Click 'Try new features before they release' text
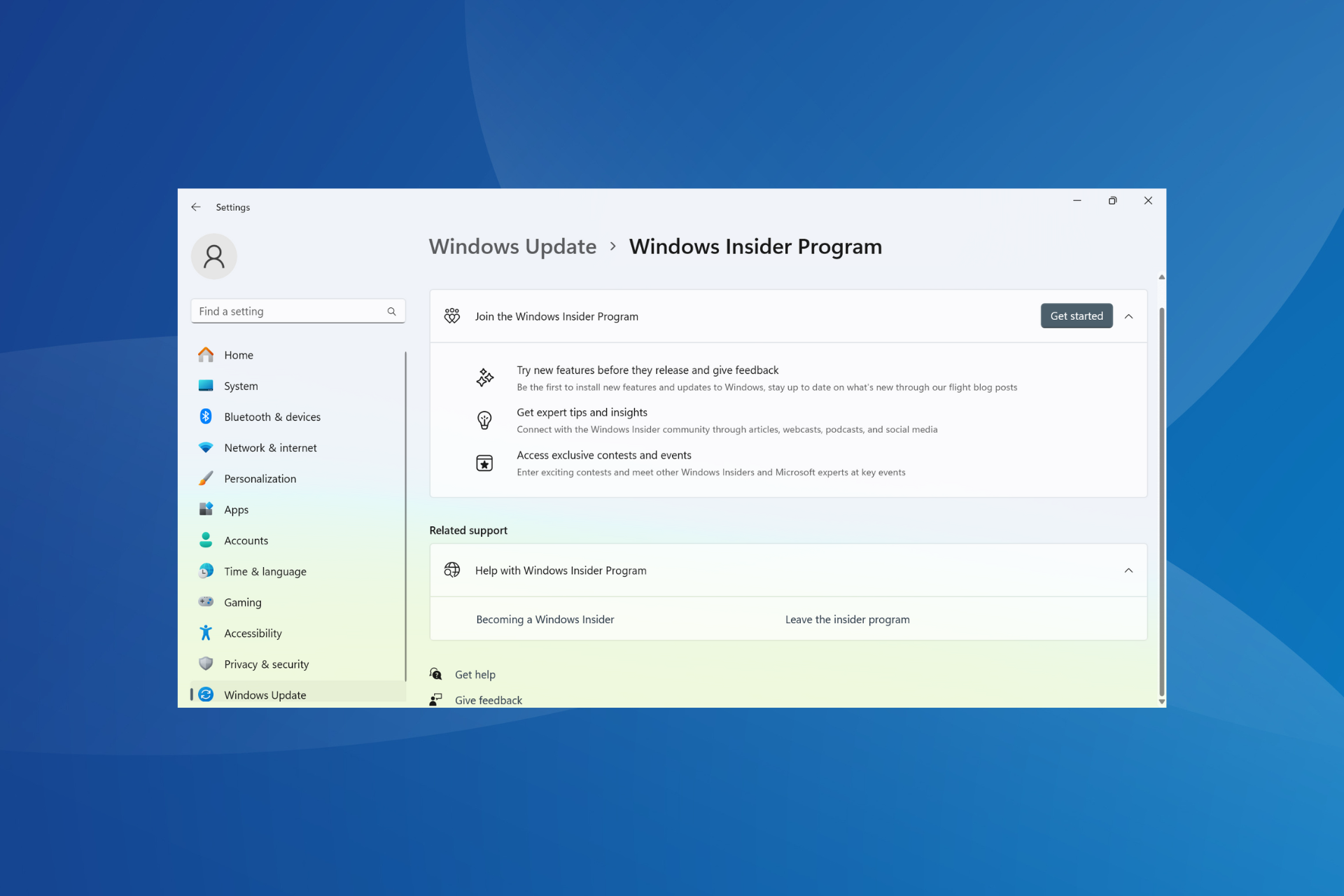This screenshot has height=896, width=1344. 647,370
